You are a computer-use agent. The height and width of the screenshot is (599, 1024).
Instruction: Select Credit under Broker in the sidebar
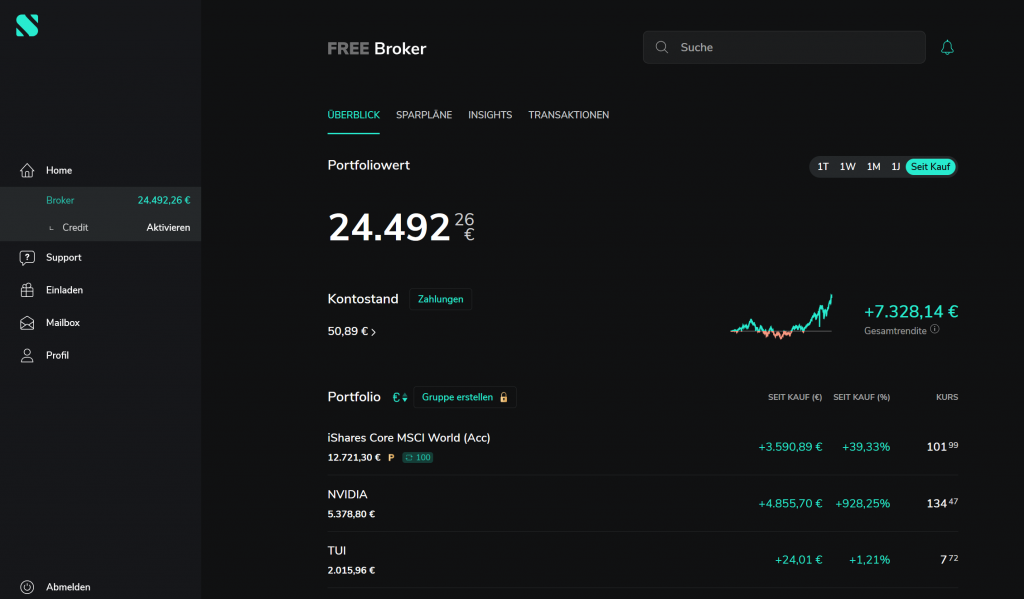77,227
